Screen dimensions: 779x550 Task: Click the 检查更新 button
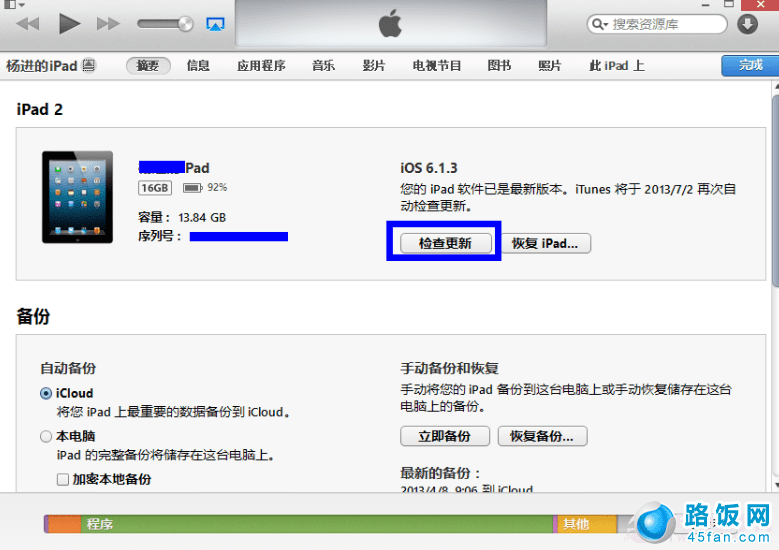point(446,243)
